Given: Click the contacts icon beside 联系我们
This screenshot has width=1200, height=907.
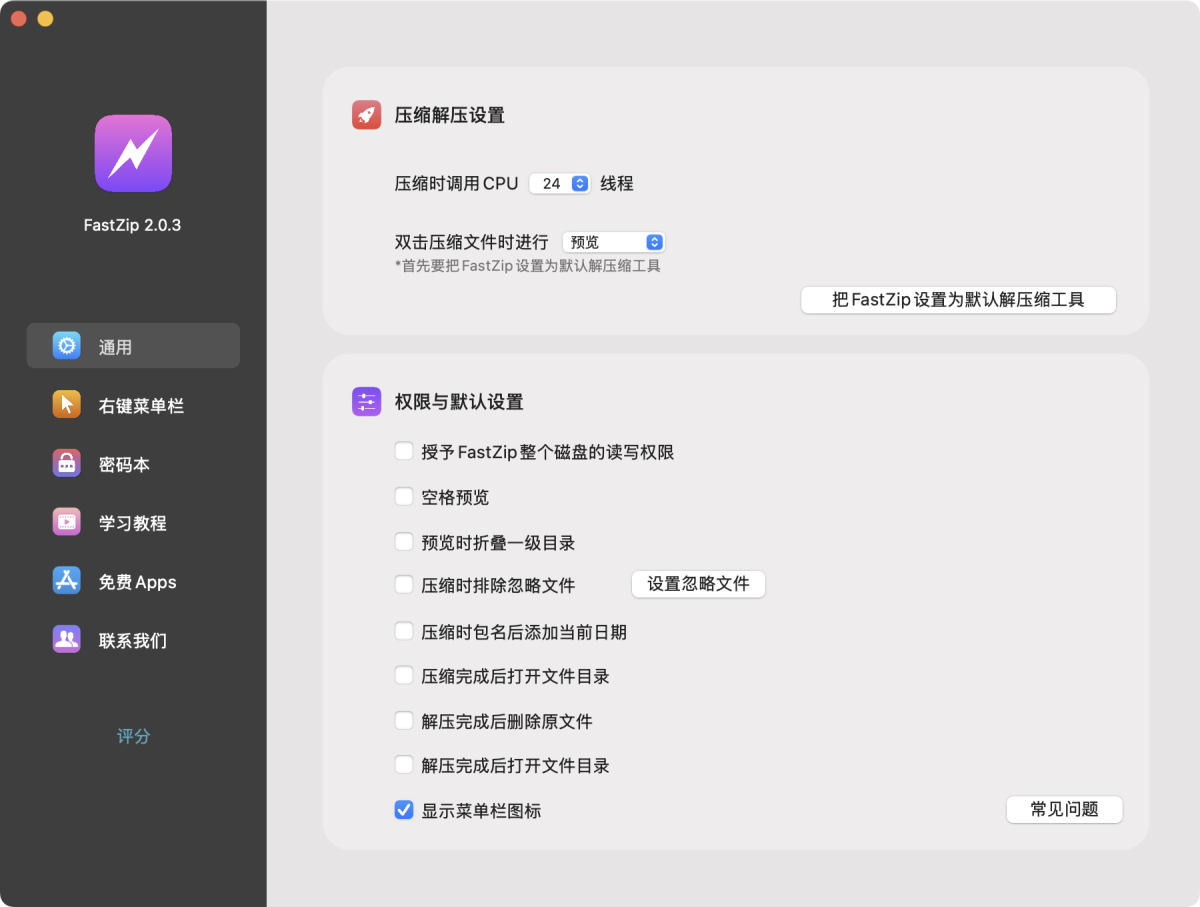Looking at the screenshot, I should [x=66, y=640].
